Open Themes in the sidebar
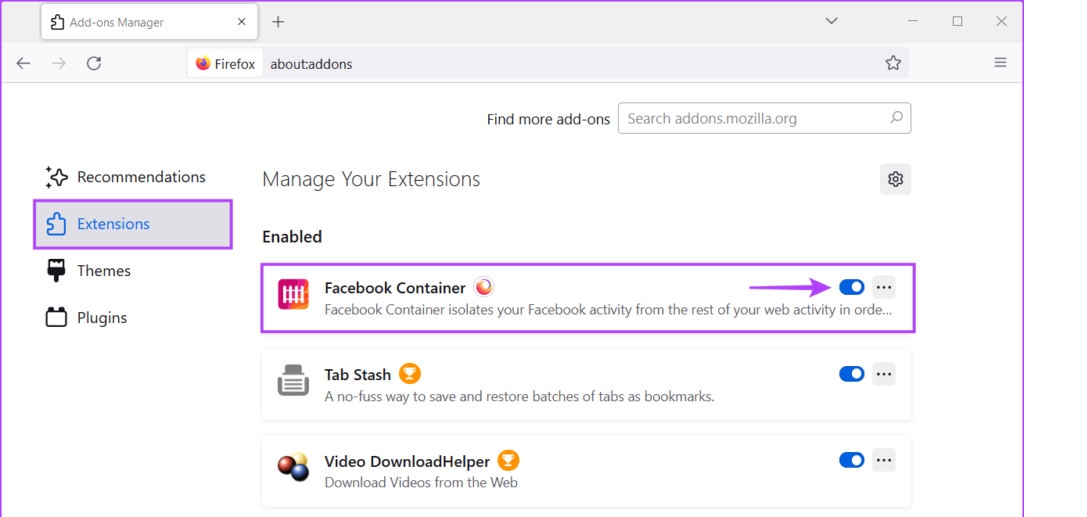This screenshot has width=1087, height=517. pos(132,271)
